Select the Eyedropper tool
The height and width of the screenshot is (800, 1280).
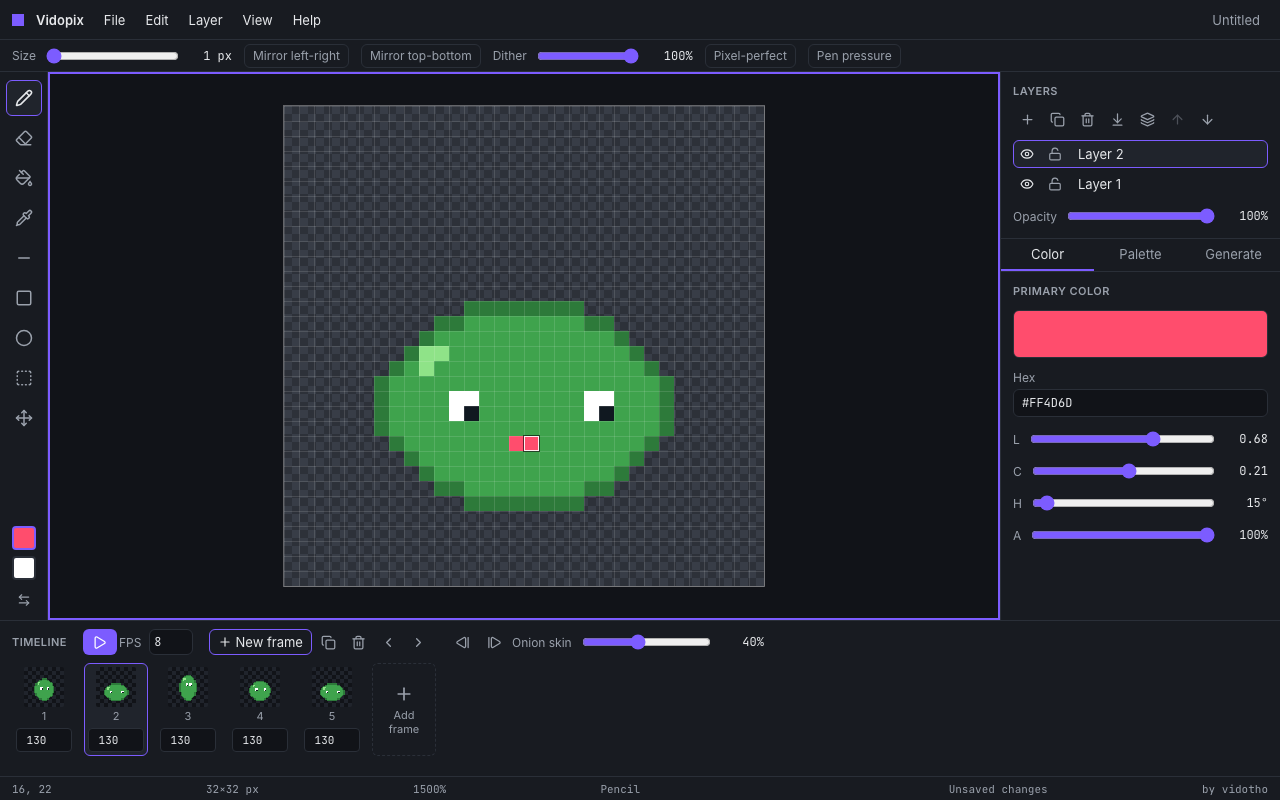[x=24, y=218]
